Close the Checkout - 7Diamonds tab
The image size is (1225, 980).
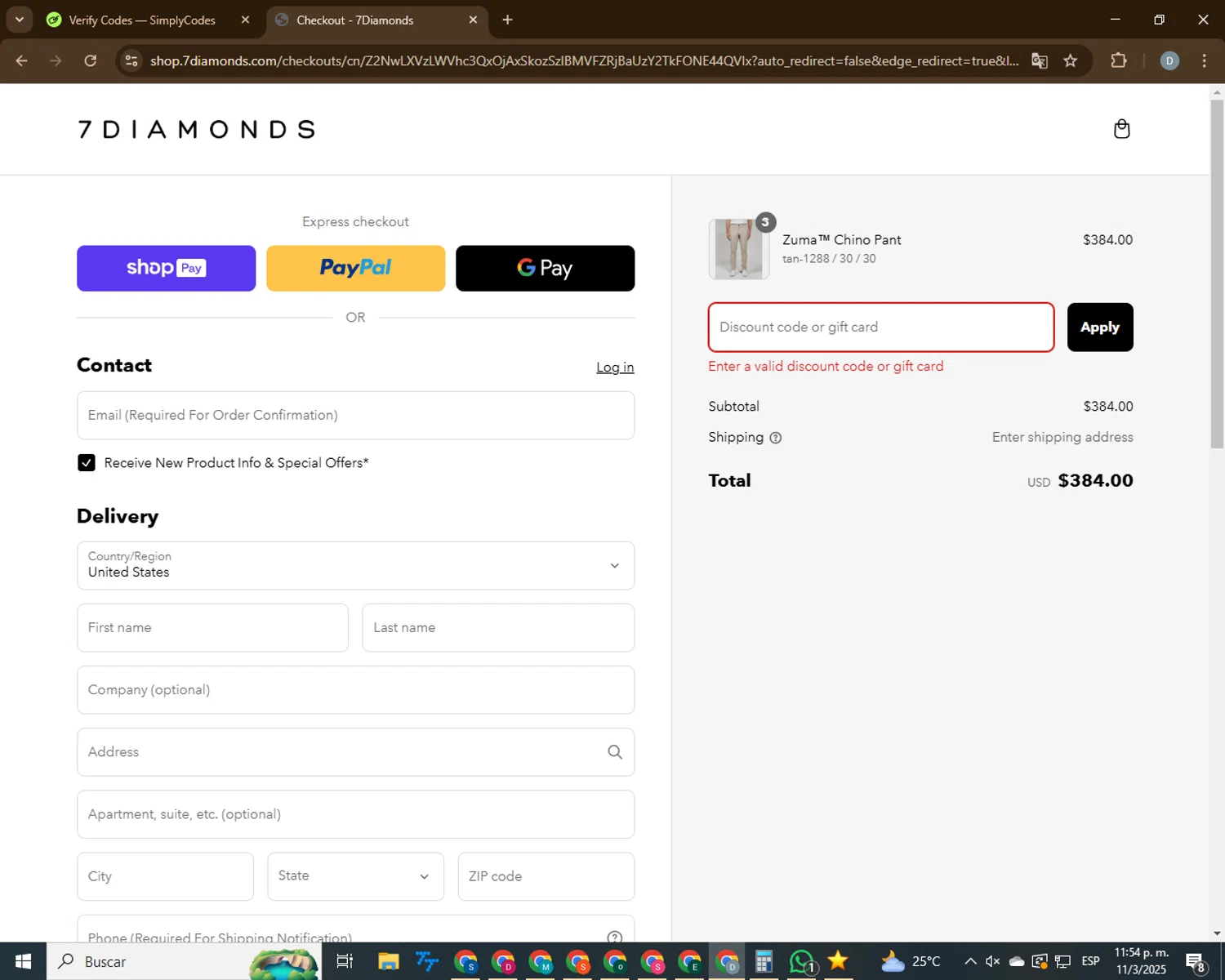point(473,20)
